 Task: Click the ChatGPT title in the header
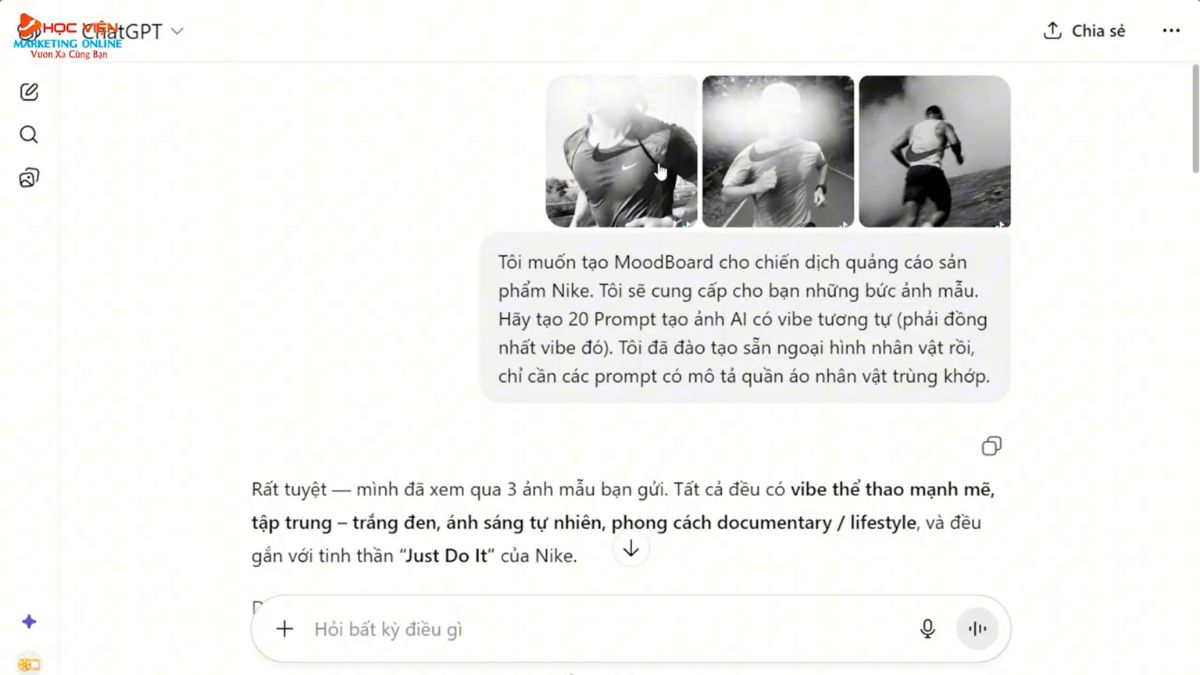click(x=122, y=31)
